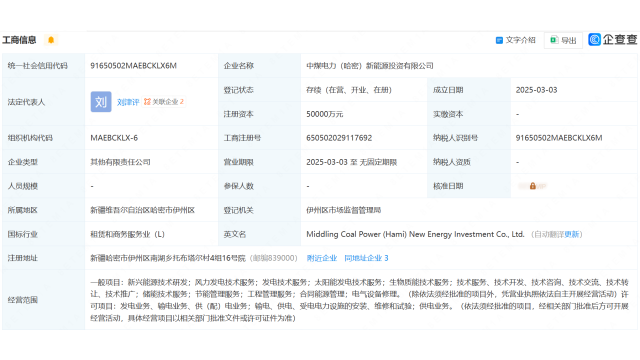Viewport: 640px width, 360px height.
Task: Click the 纳税人资质 label cell
Action: tap(469, 162)
